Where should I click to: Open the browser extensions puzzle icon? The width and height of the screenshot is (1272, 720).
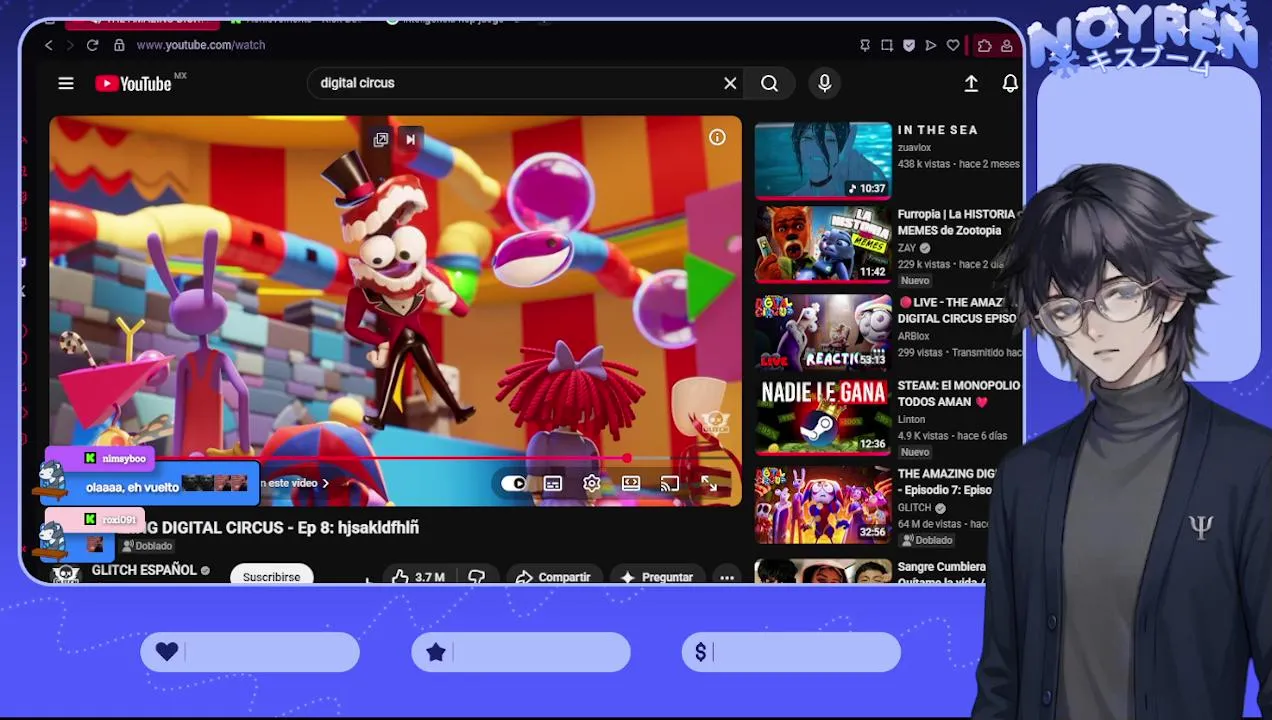coord(985,45)
